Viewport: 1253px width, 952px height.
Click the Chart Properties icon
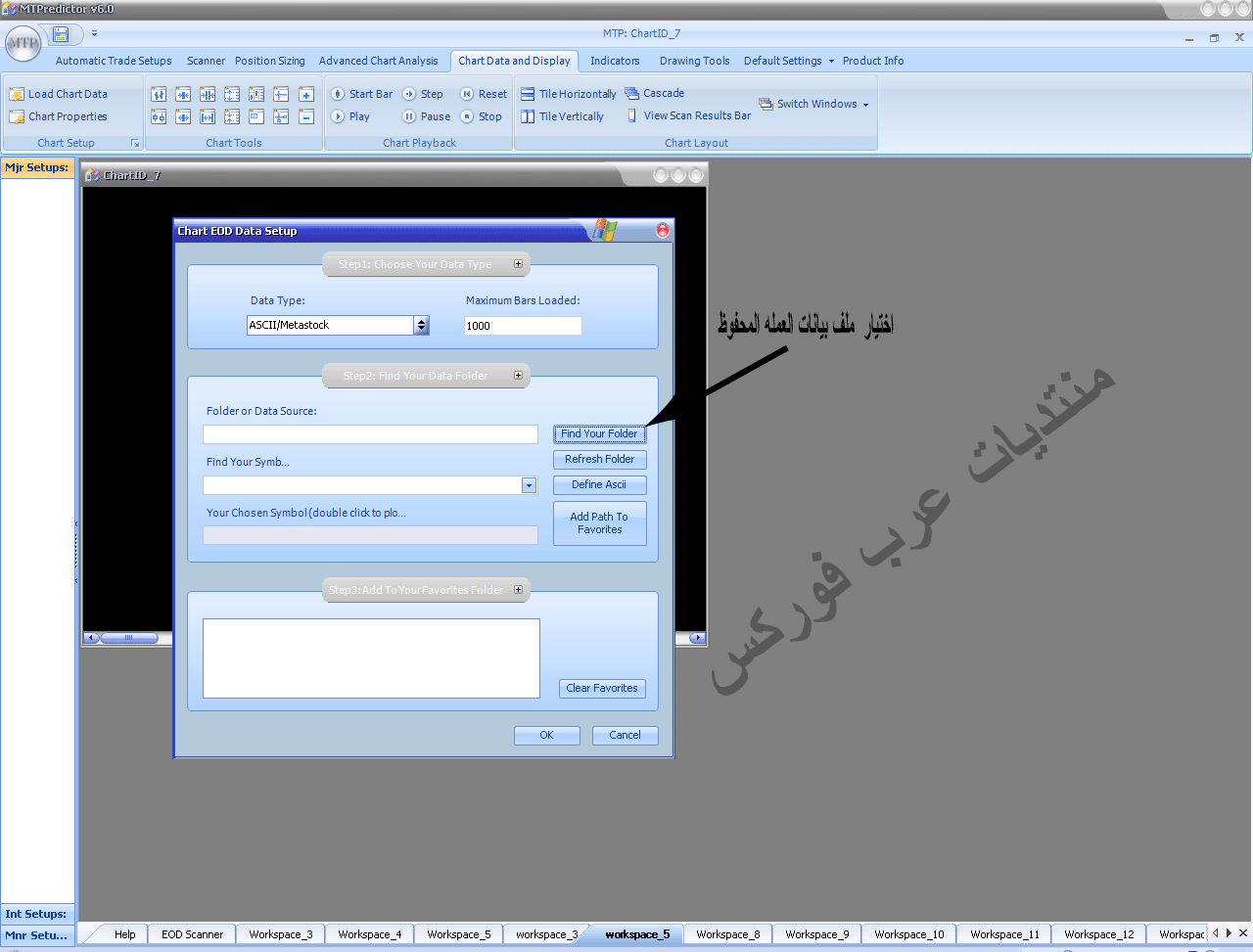(17, 116)
